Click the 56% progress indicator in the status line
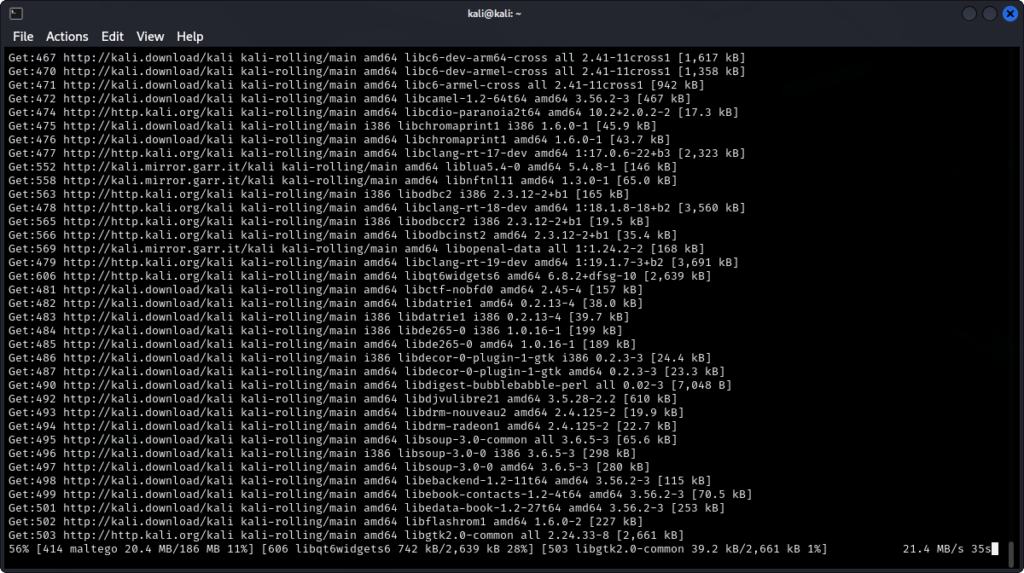 pyautogui.click(x=19, y=548)
